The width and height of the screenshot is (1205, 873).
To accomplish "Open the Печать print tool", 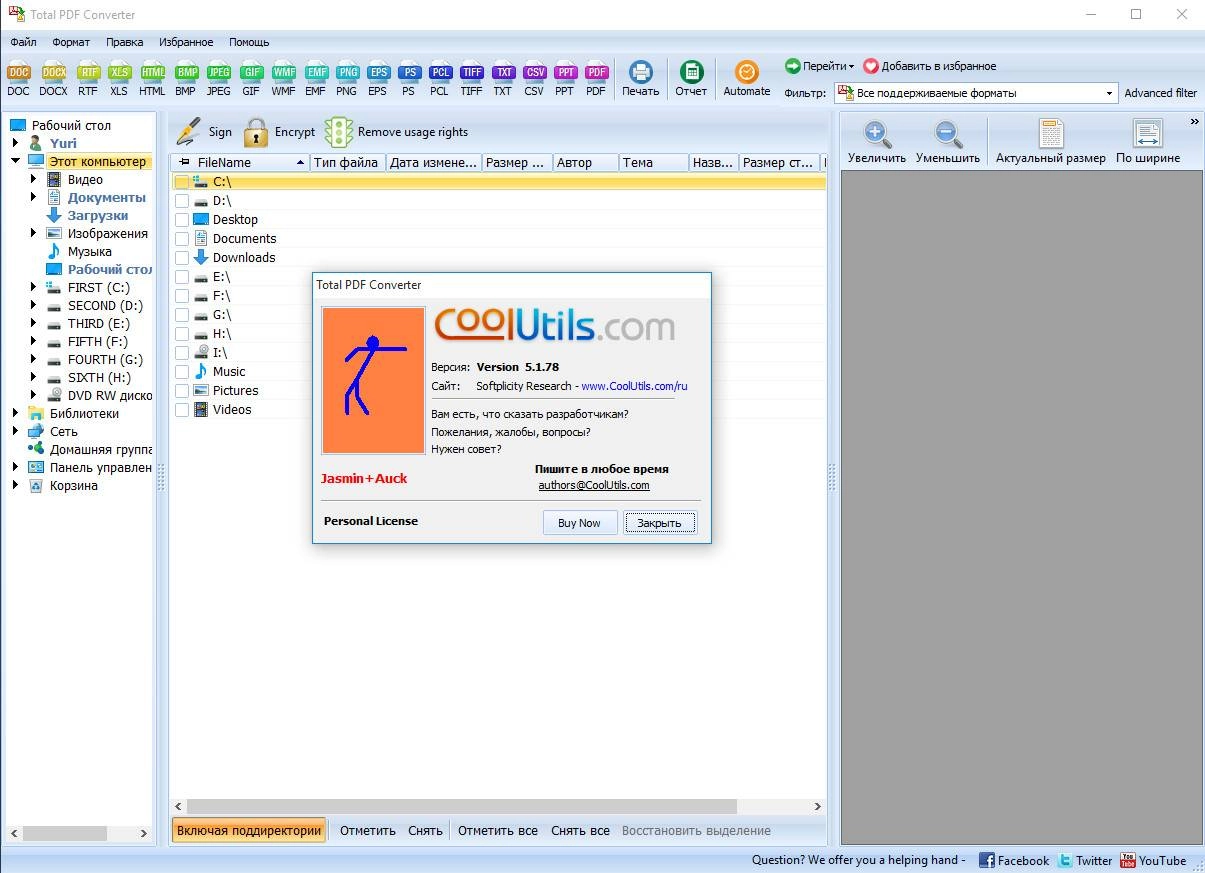I will (640, 79).
